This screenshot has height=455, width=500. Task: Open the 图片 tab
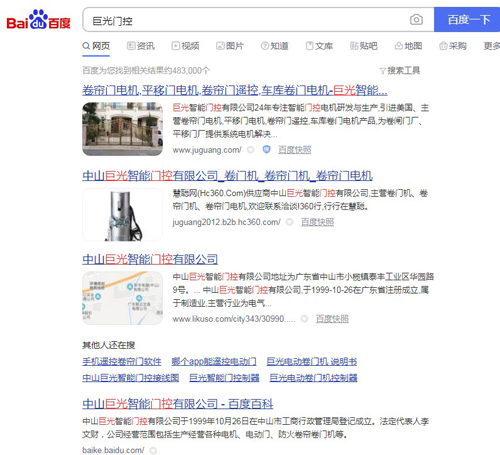coord(230,46)
